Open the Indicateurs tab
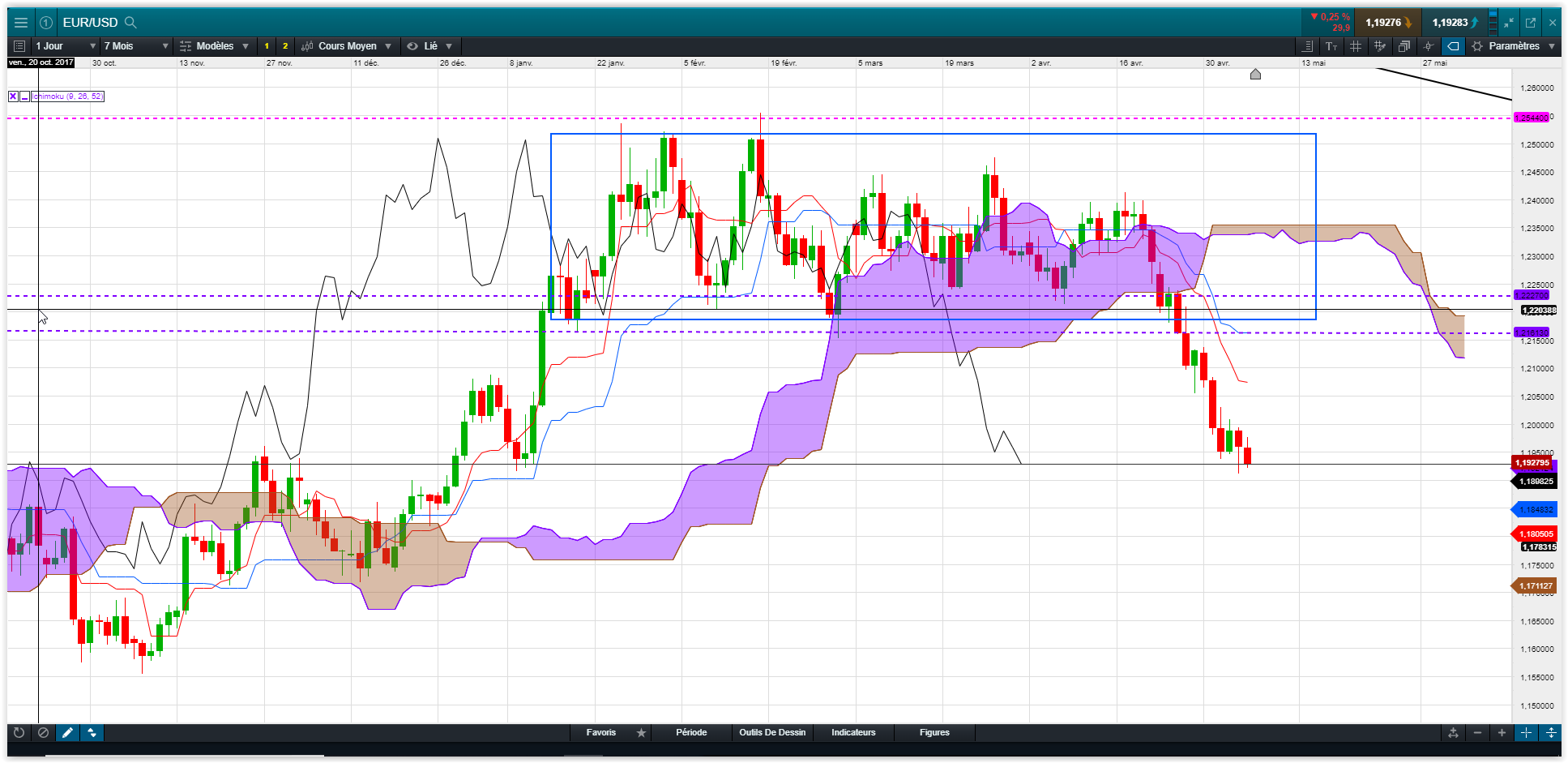The image size is (1568, 763). pos(853,732)
